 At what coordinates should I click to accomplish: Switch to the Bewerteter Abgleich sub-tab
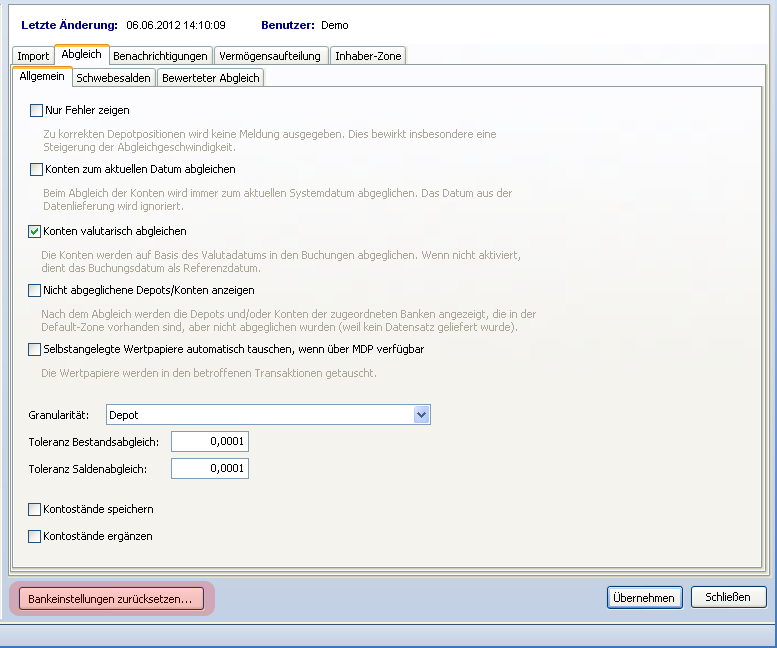[210, 78]
